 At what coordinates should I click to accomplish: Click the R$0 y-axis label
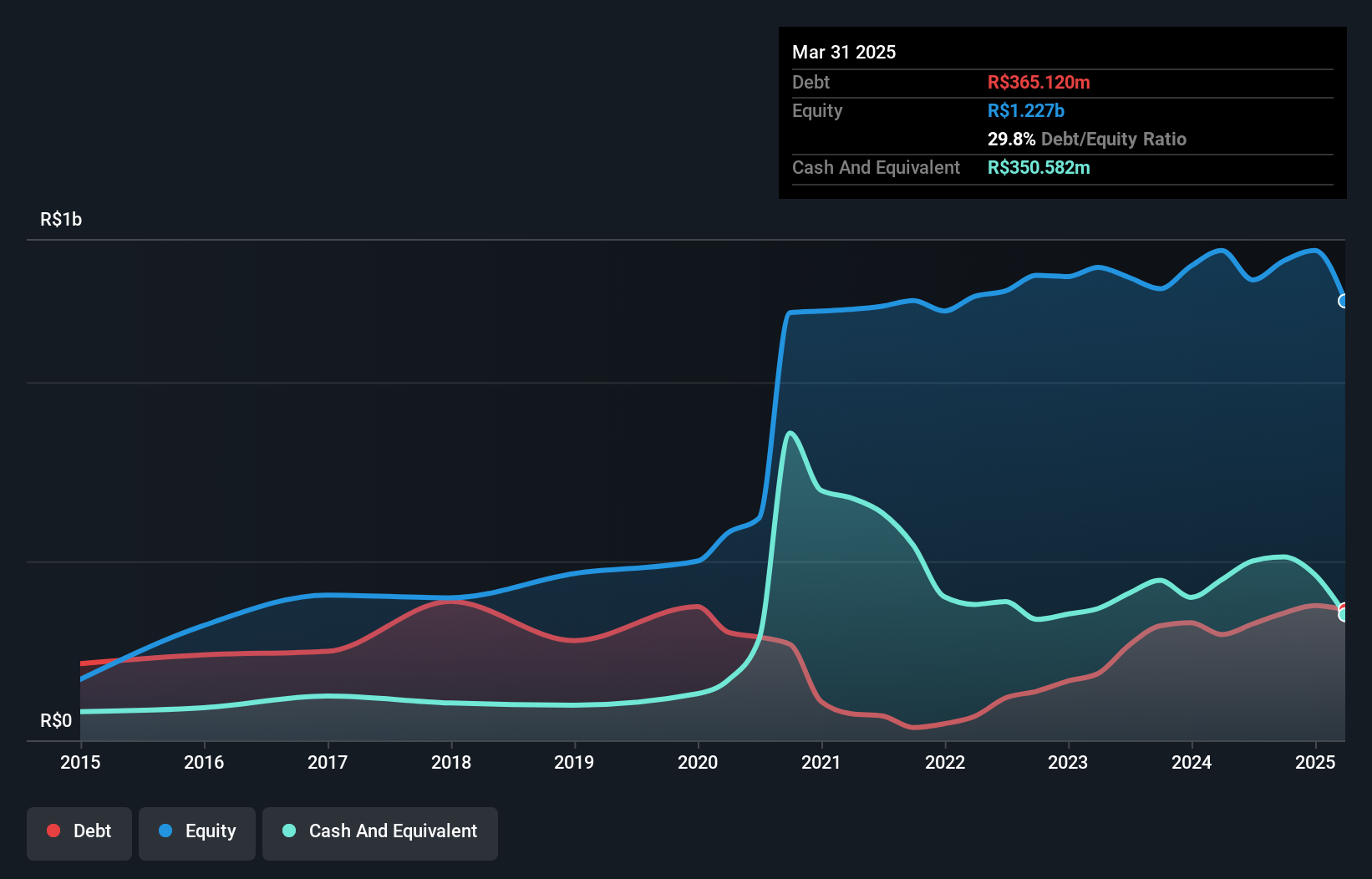click(56, 721)
